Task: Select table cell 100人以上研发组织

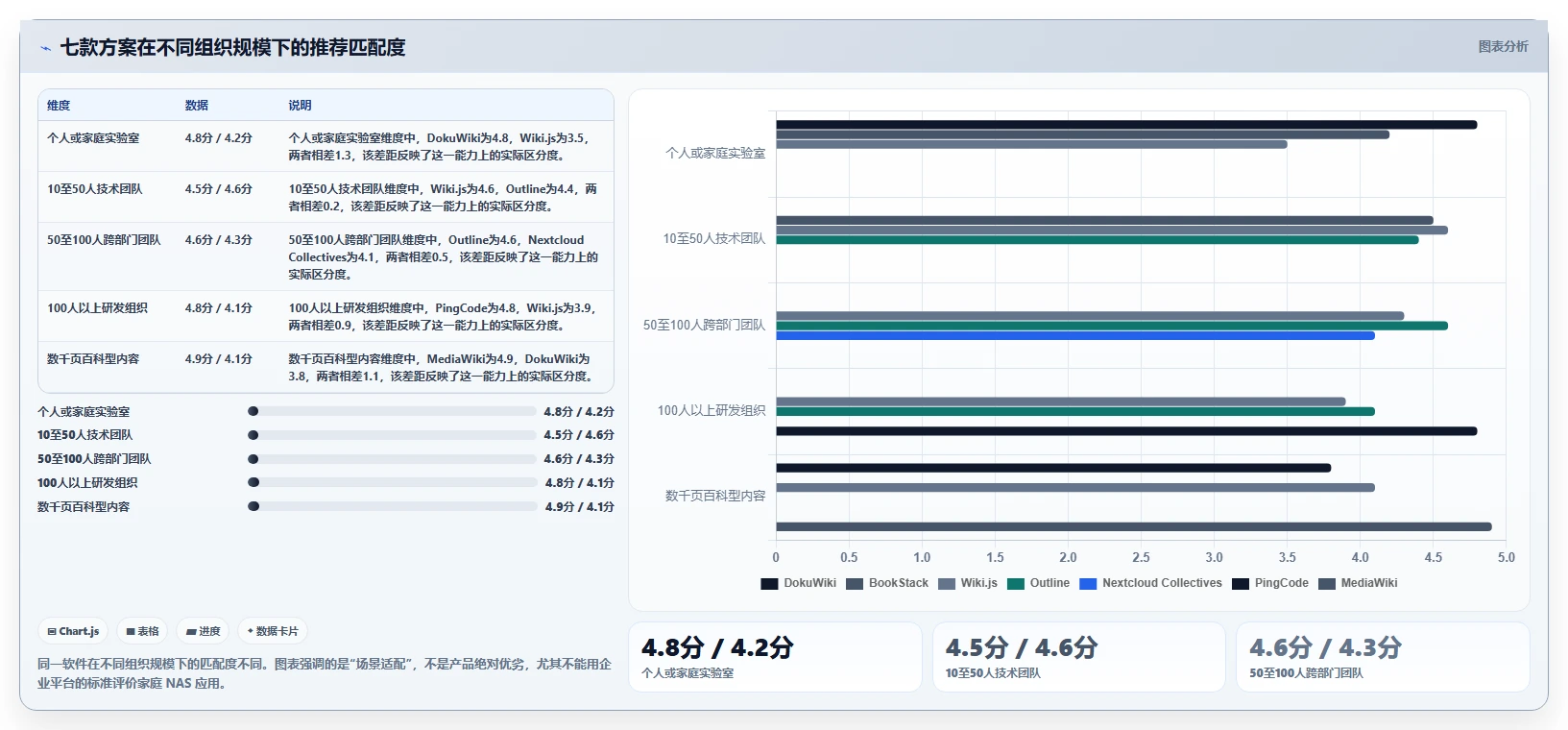Action: click(97, 308)
